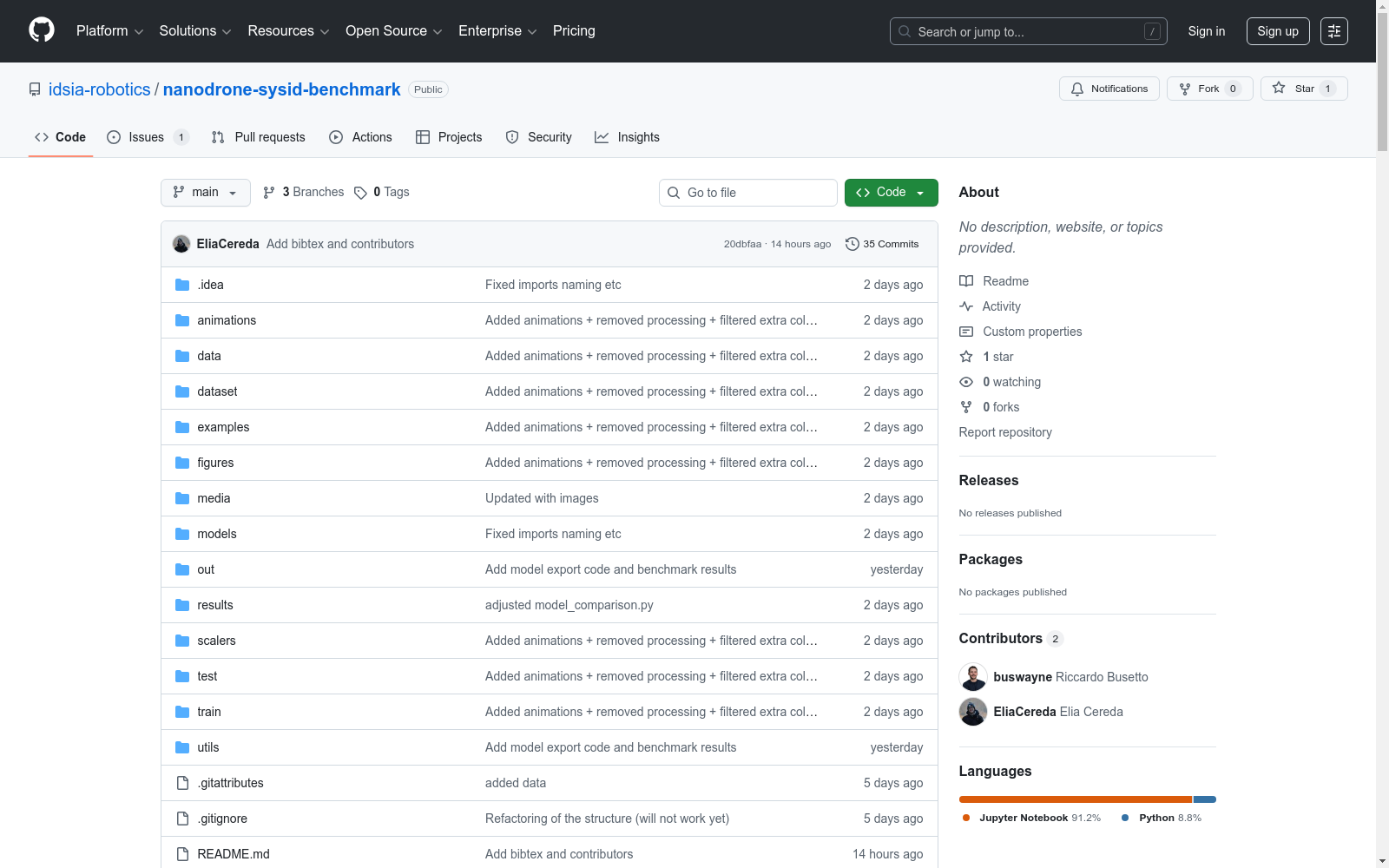Click the models folder icon
Image resolution: width=1389 pixels, height=868 pixels.
pyautogui.click(x=182, y=534)
